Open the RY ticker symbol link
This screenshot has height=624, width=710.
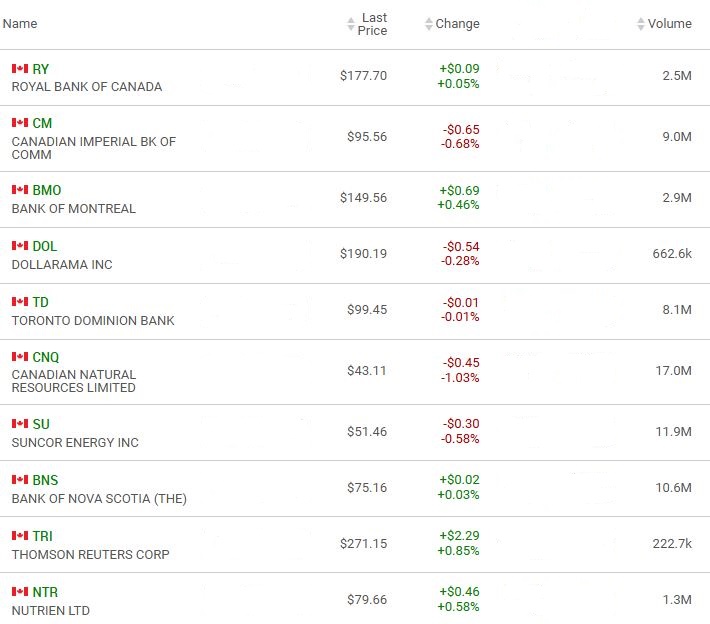[x=40, y=69]
